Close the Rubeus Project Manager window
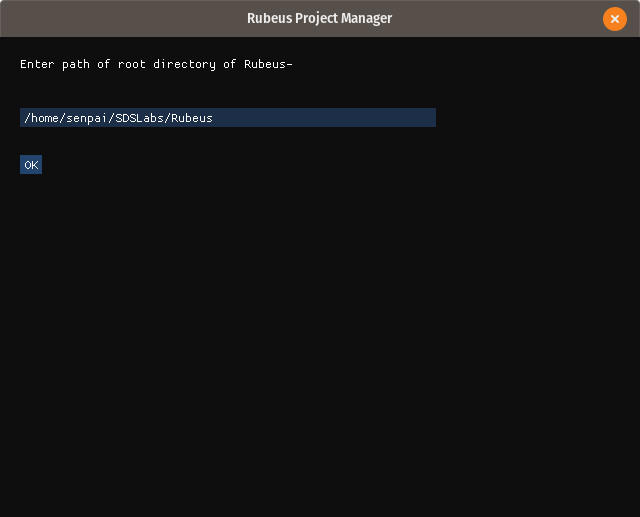The height and width of the screenshot is (517, 640). point(615,19)
